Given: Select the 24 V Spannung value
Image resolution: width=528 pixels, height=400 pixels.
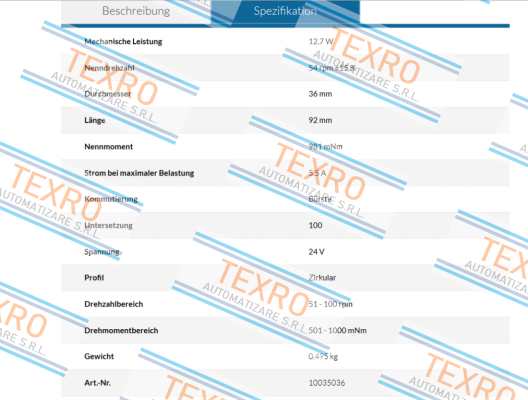Looking at the screenshot, I should pos(317,252).
